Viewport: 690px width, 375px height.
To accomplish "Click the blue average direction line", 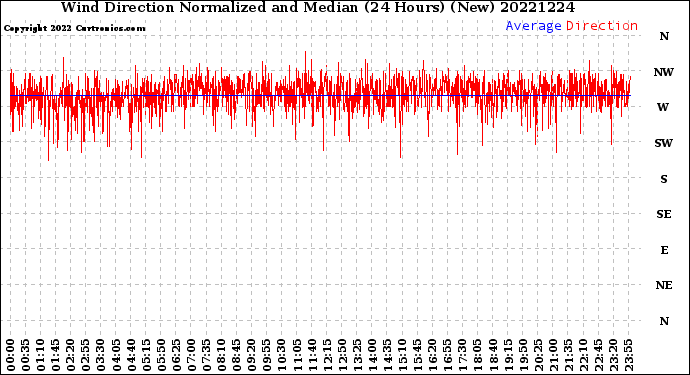I will [x=320, y=95].
